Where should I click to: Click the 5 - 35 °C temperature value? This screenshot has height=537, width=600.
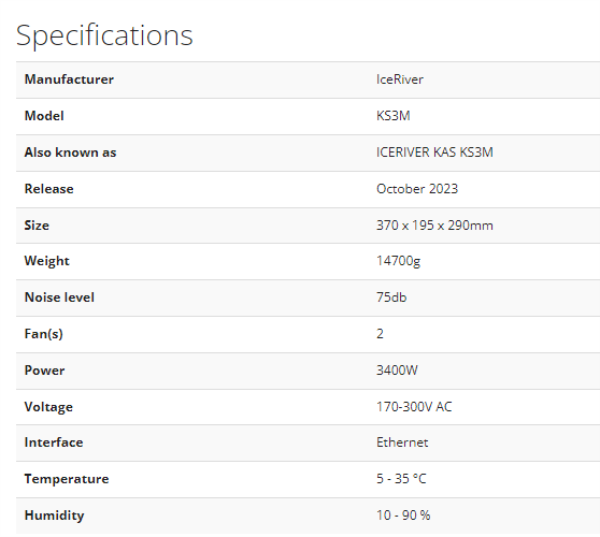pos(401,479)
